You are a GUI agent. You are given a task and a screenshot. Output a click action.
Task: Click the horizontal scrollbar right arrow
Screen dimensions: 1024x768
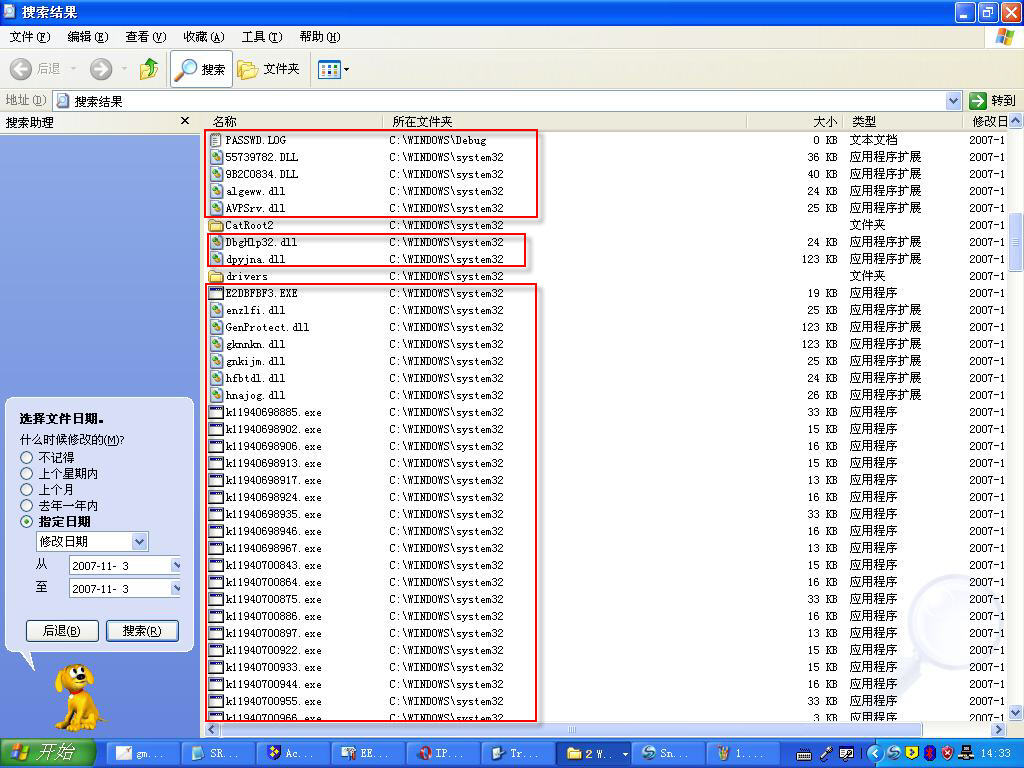[x=999, y=729]
